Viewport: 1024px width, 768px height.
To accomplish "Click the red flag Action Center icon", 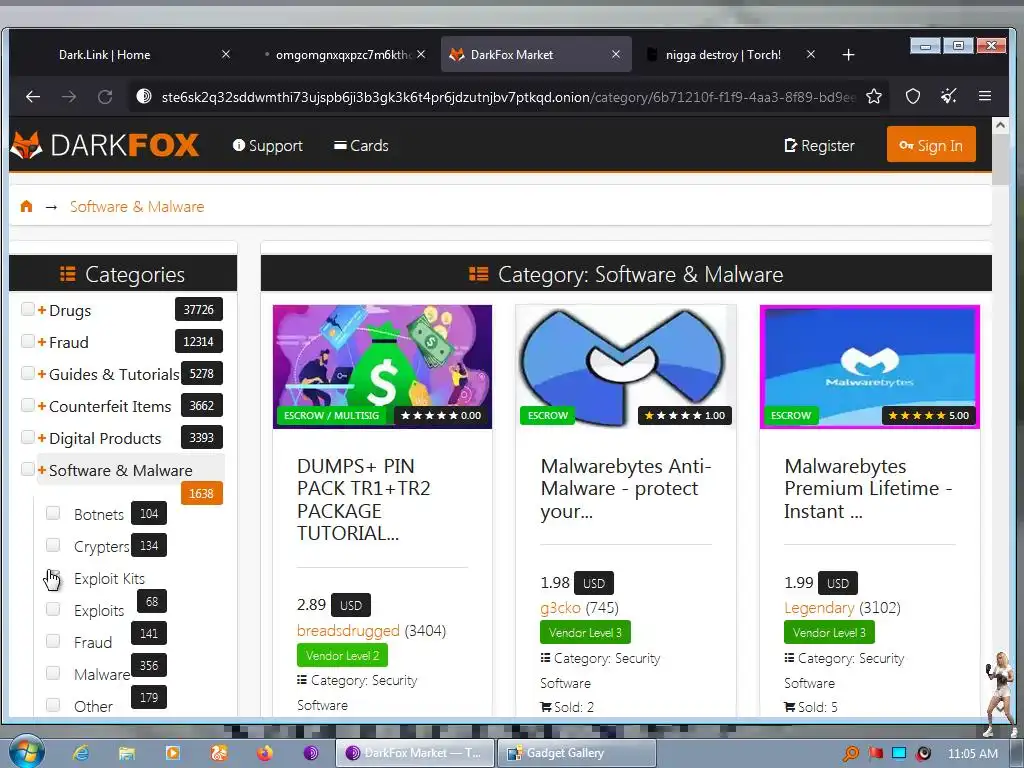I will coord(875,754).
